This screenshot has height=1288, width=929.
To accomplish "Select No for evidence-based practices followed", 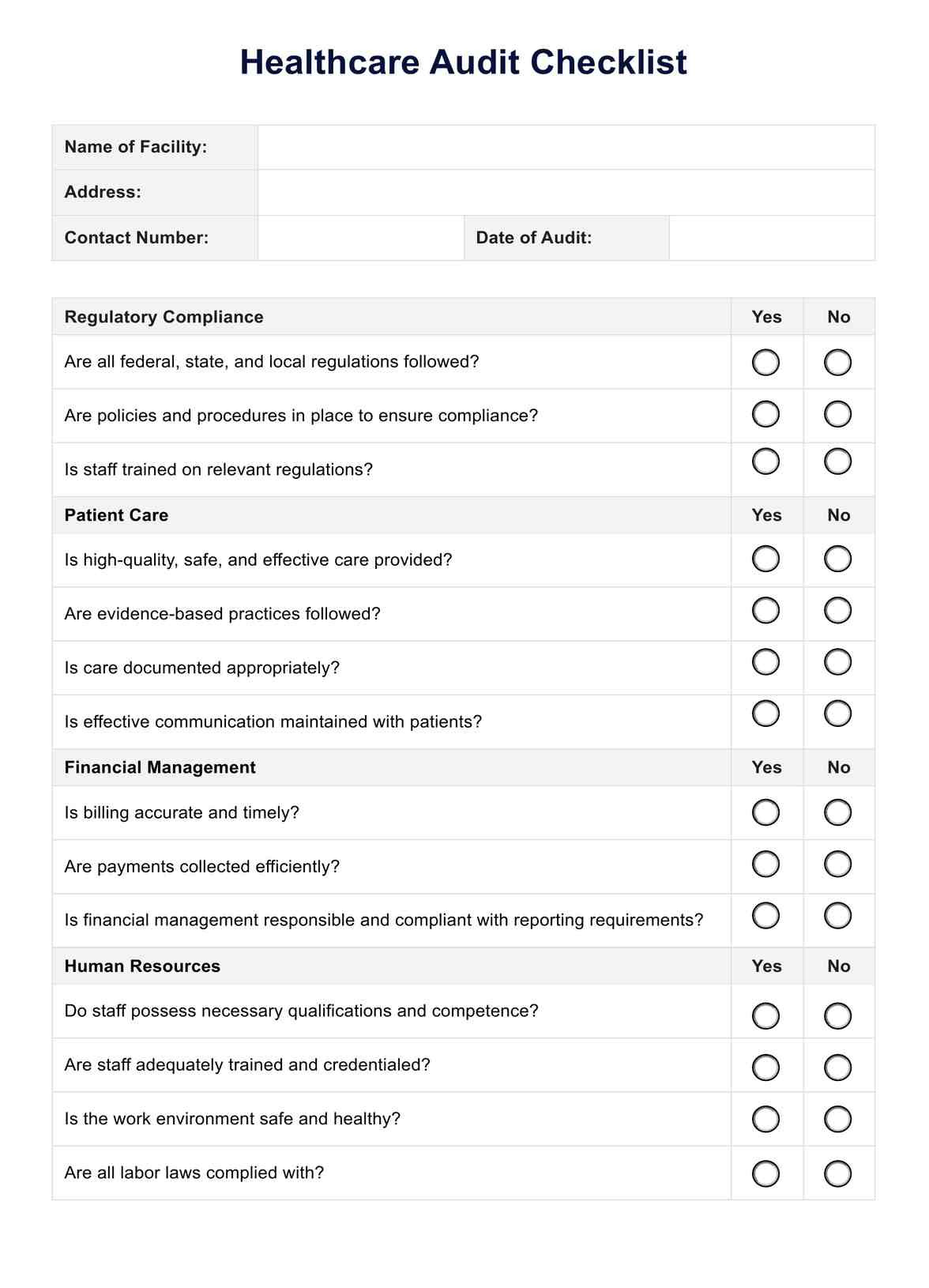I will pos(837,610).
